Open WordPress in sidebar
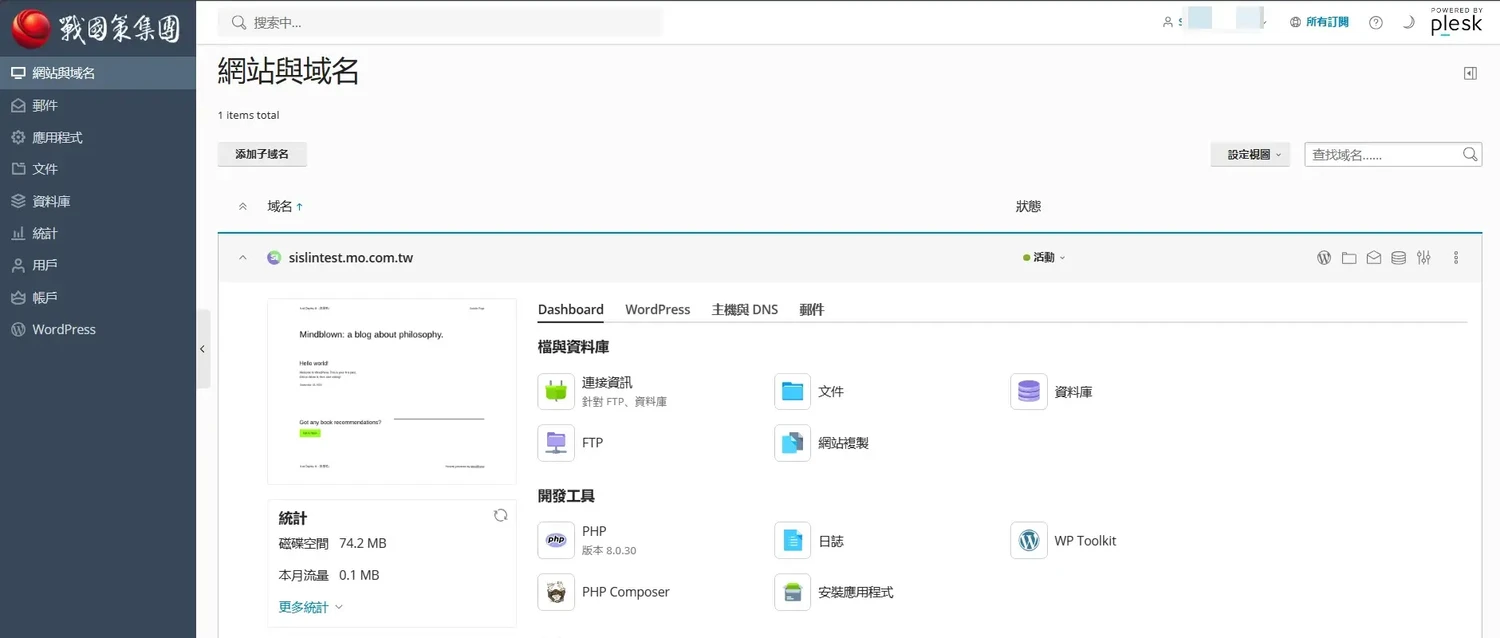The height and width of the screenshot is (638, 1500). point(98,329)
